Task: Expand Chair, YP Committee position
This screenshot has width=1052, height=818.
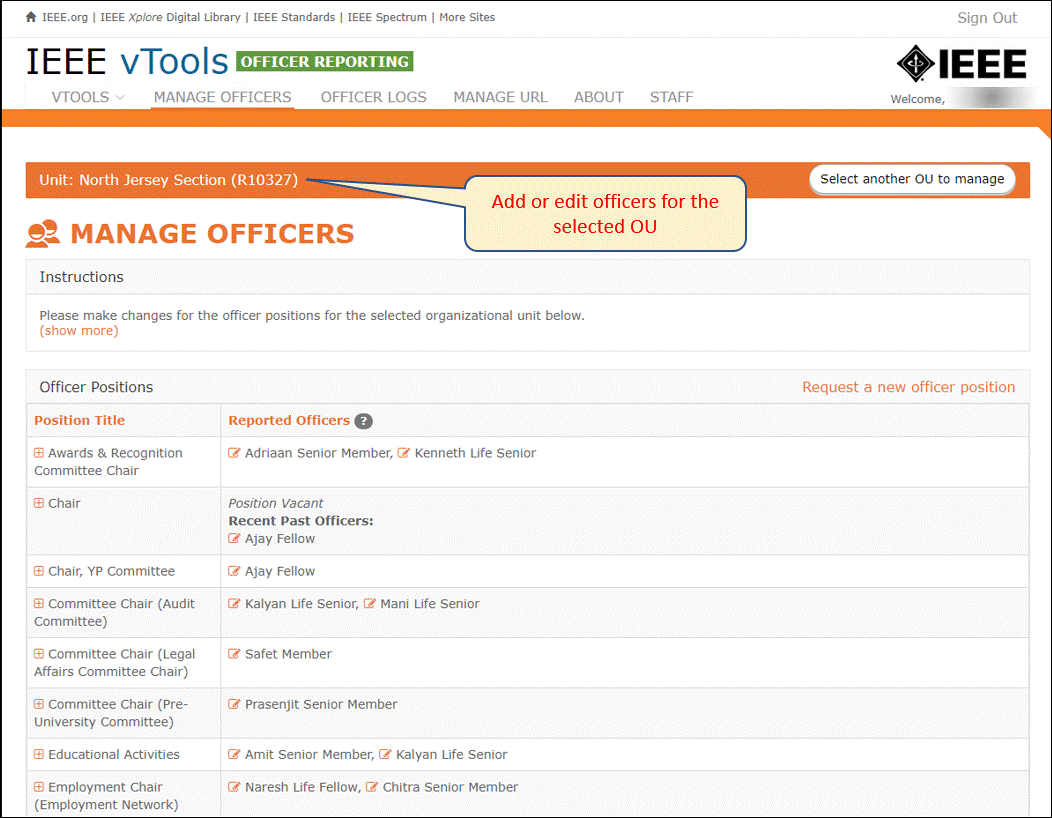Action: point(39,571)
